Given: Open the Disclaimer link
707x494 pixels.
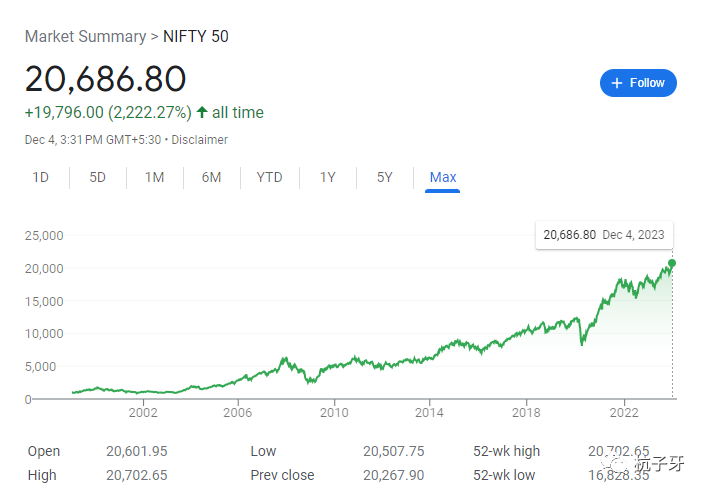Looking at the screenshot, I should coord(200,140).
